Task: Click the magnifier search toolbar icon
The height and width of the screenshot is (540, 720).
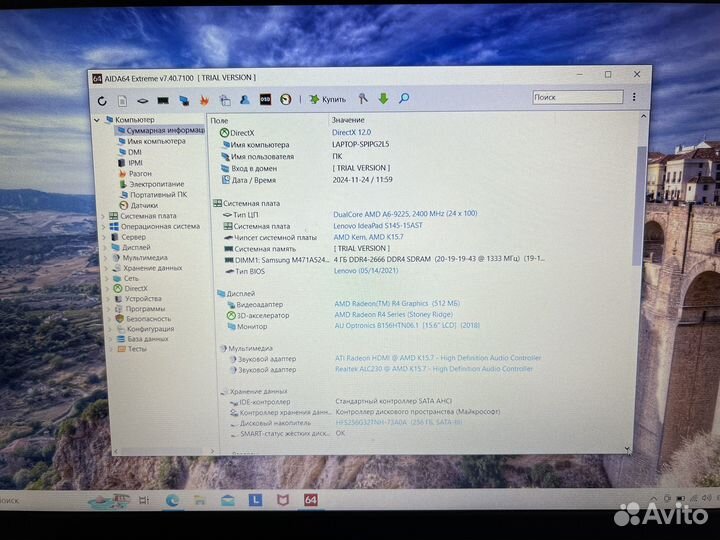Action: pyautogui.click(x=404, y=98)
